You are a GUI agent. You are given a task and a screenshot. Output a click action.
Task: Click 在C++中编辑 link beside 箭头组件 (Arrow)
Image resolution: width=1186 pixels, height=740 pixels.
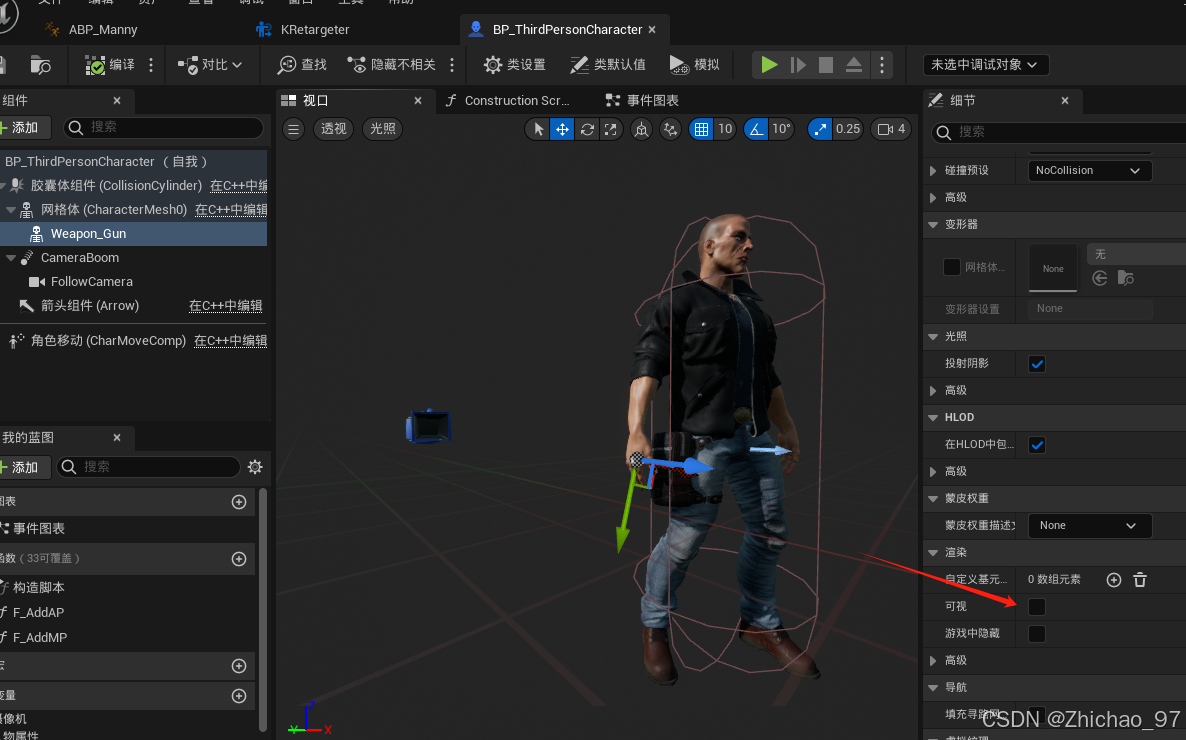point(225,306)
